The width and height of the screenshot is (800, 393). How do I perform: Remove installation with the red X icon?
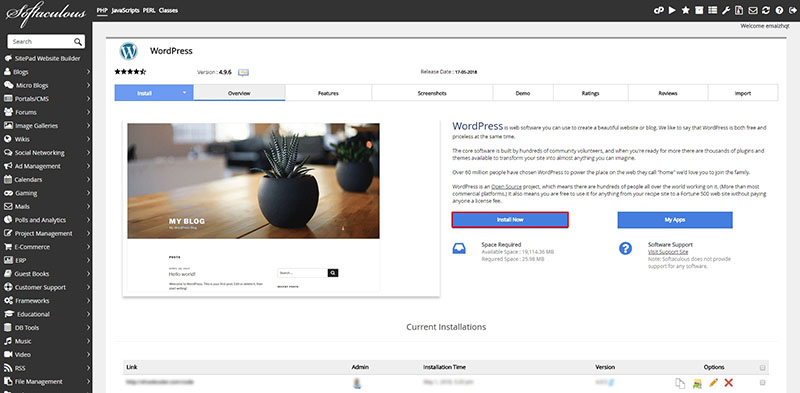point(729,382)
